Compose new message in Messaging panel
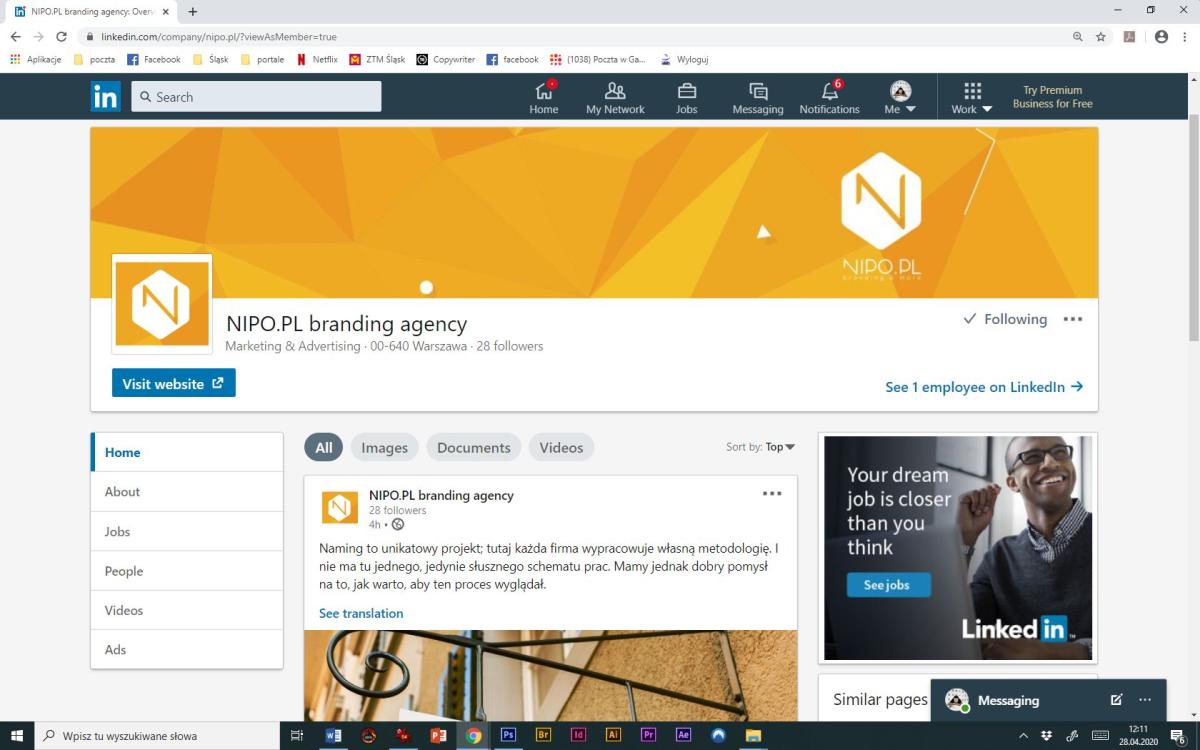1200x750 pixels. point(1116,700)
